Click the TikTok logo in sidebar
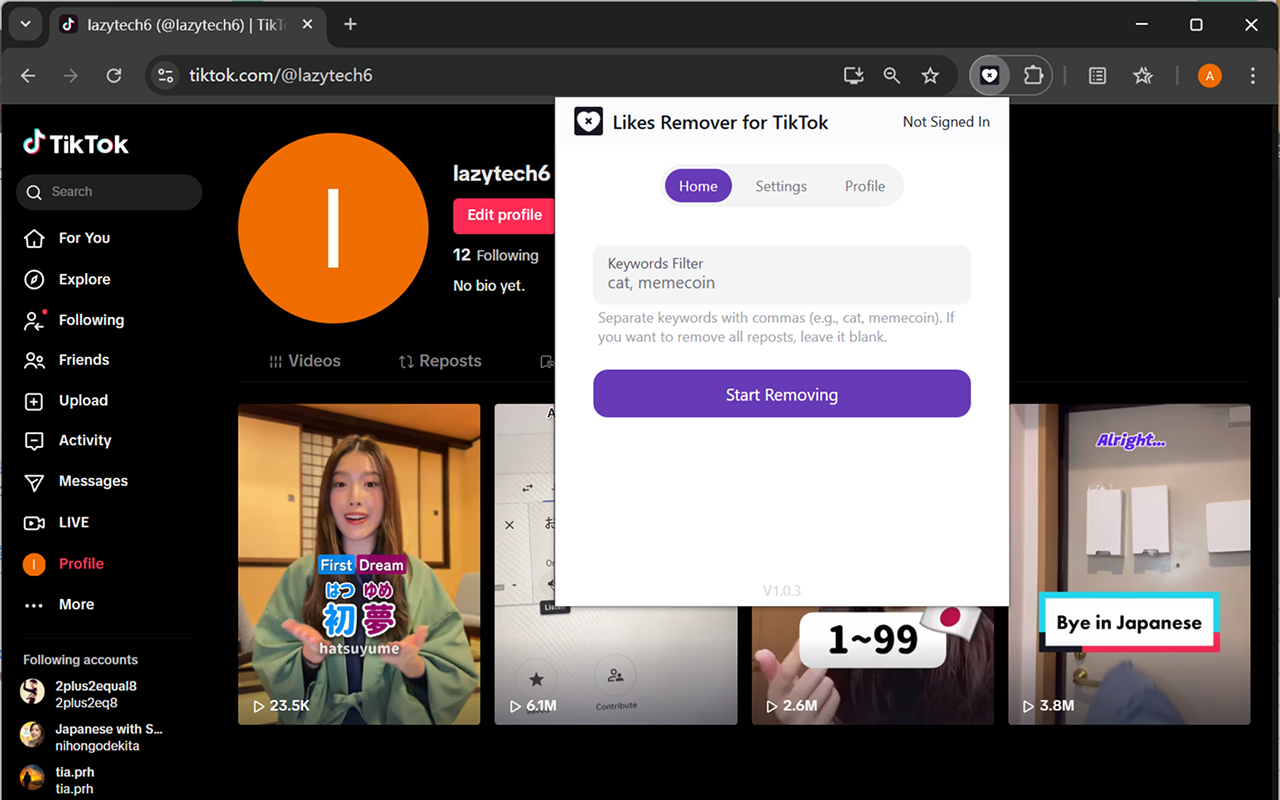Image resolution: width=1280 pixels, height=800 pixels. [76, 144]
